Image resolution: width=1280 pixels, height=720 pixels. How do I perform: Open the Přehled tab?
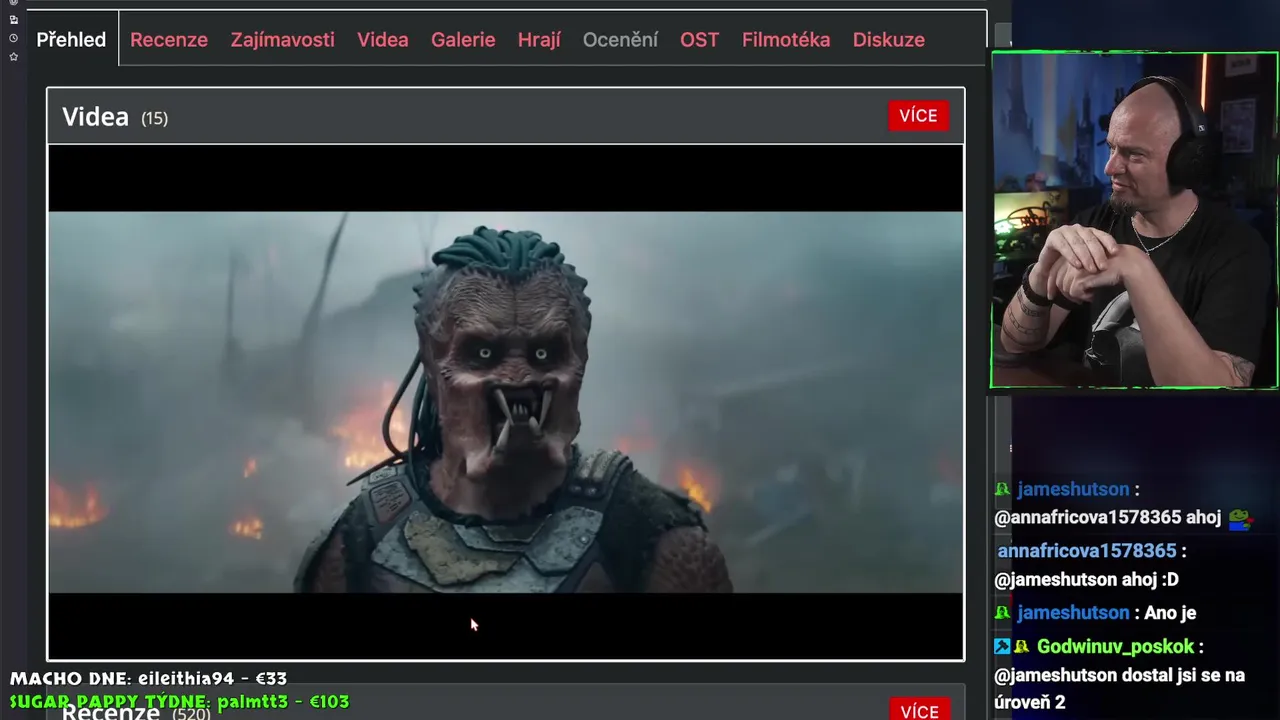(x=71, y=40)
